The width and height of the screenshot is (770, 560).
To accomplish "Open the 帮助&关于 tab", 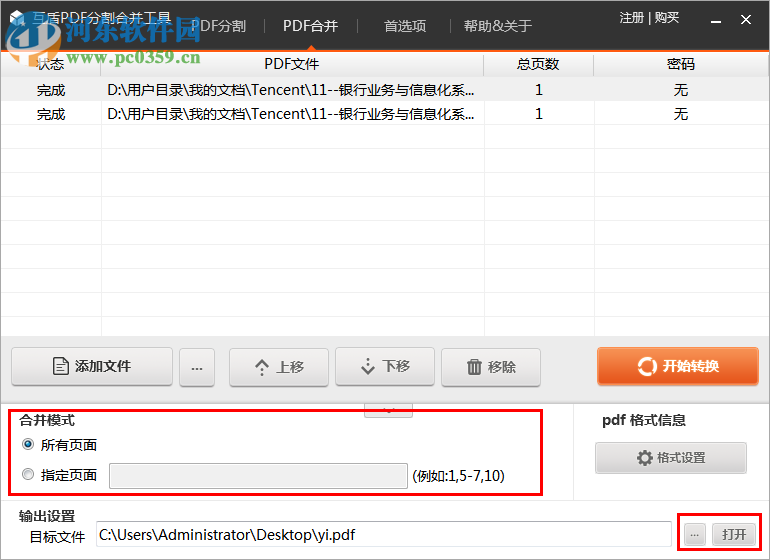I will point(497,26).
